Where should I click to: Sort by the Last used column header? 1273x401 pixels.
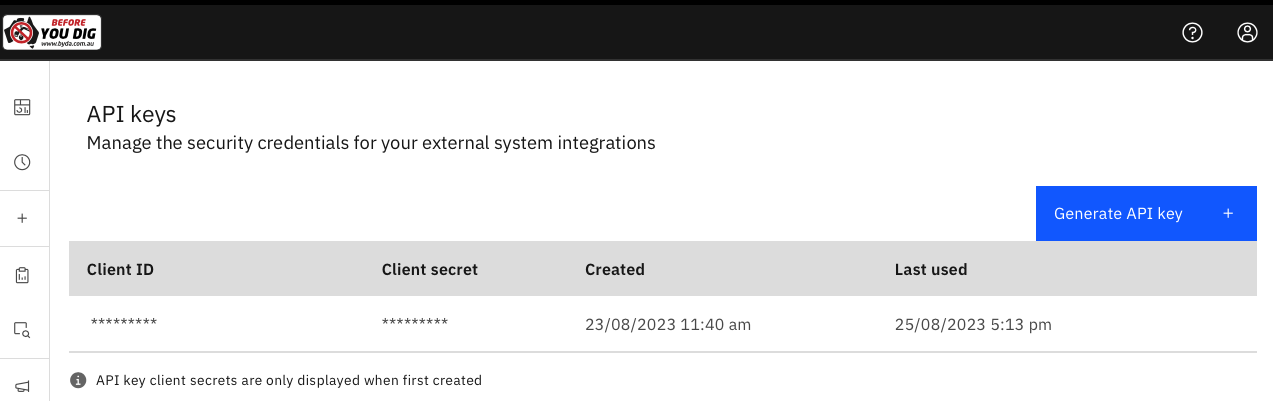[931, 269]
